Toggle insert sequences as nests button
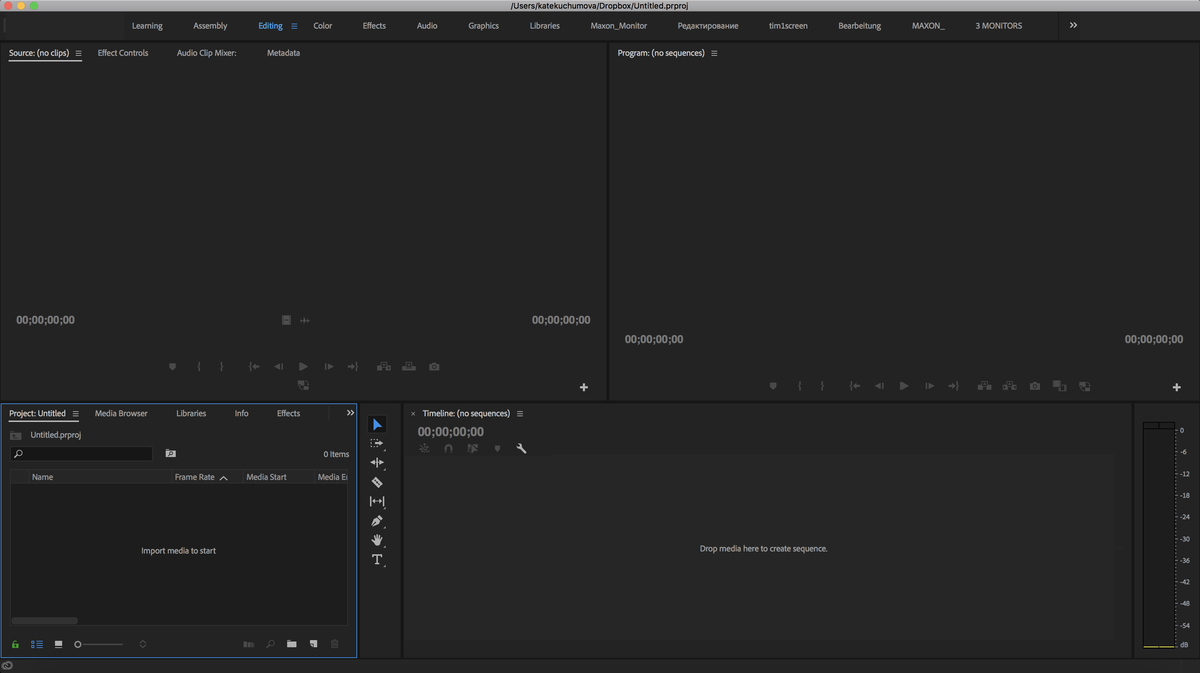 coord(424,449)
